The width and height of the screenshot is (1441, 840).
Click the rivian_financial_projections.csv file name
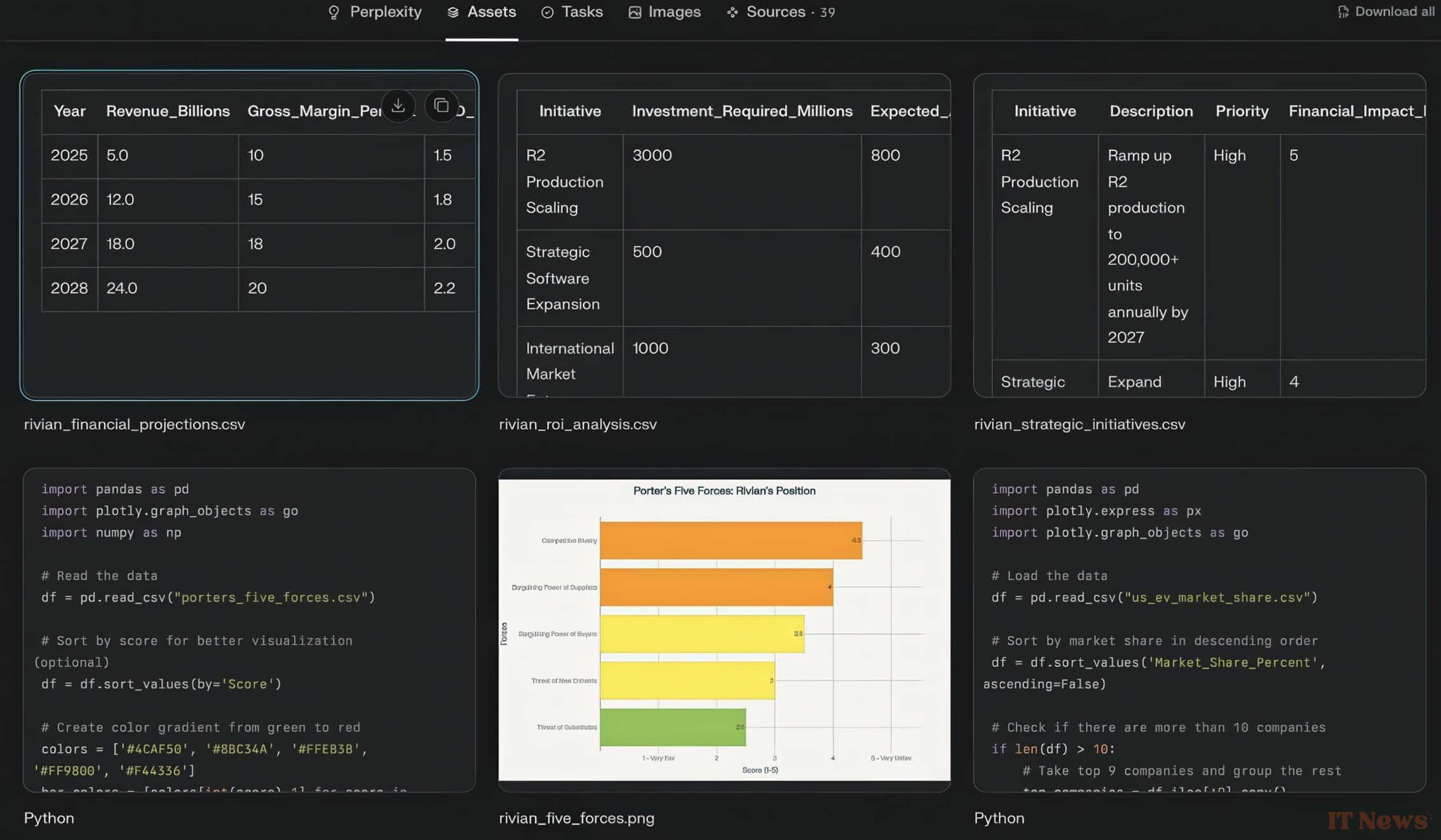pos(134,424)
